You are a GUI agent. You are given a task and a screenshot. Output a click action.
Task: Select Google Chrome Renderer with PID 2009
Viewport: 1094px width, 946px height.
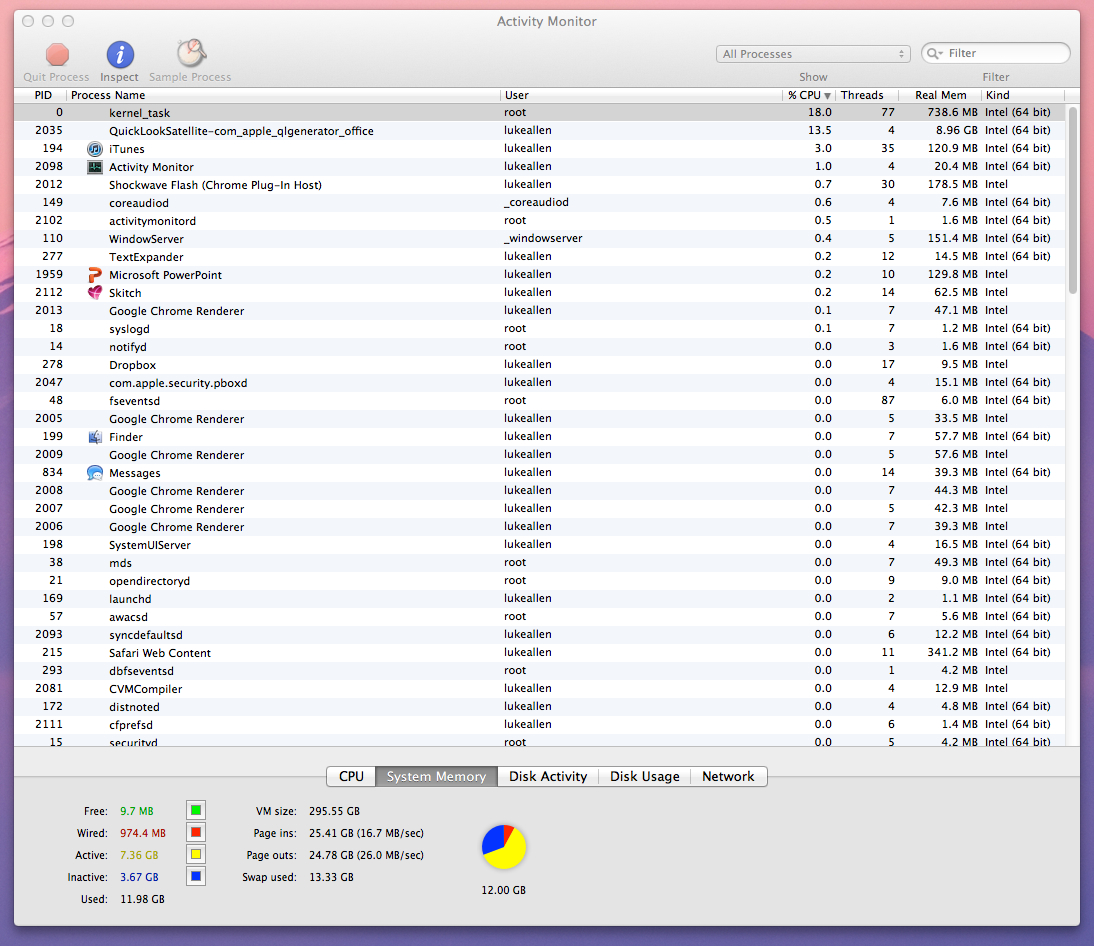539,455
